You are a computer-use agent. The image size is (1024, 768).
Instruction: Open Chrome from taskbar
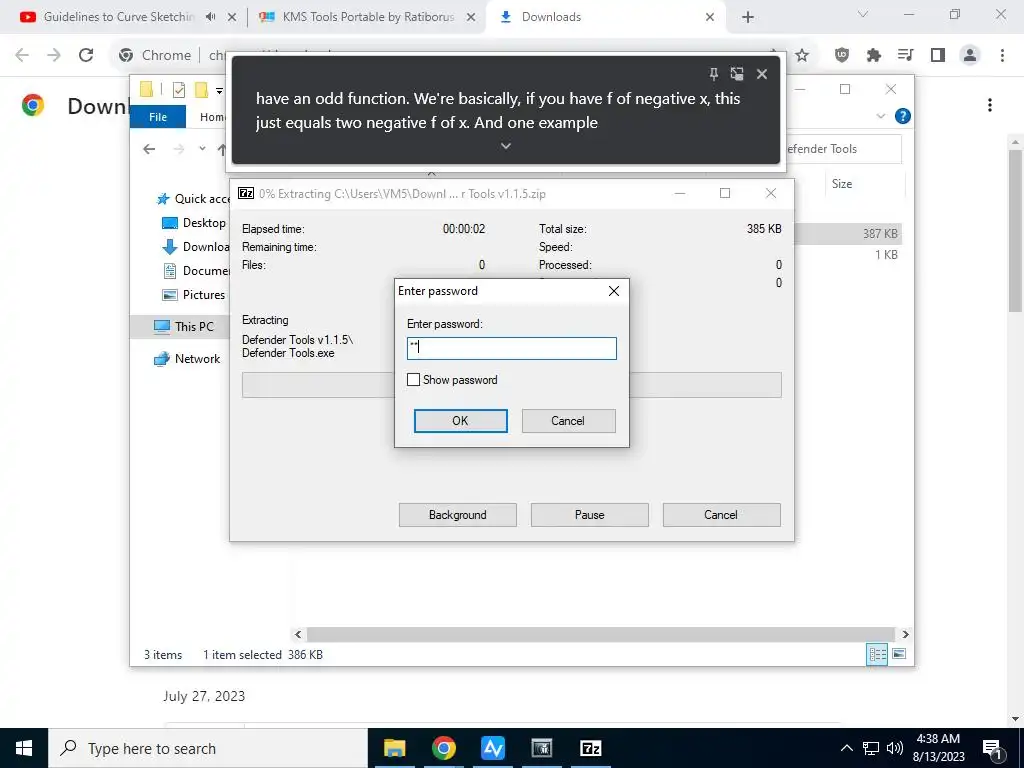coord(443,748)
